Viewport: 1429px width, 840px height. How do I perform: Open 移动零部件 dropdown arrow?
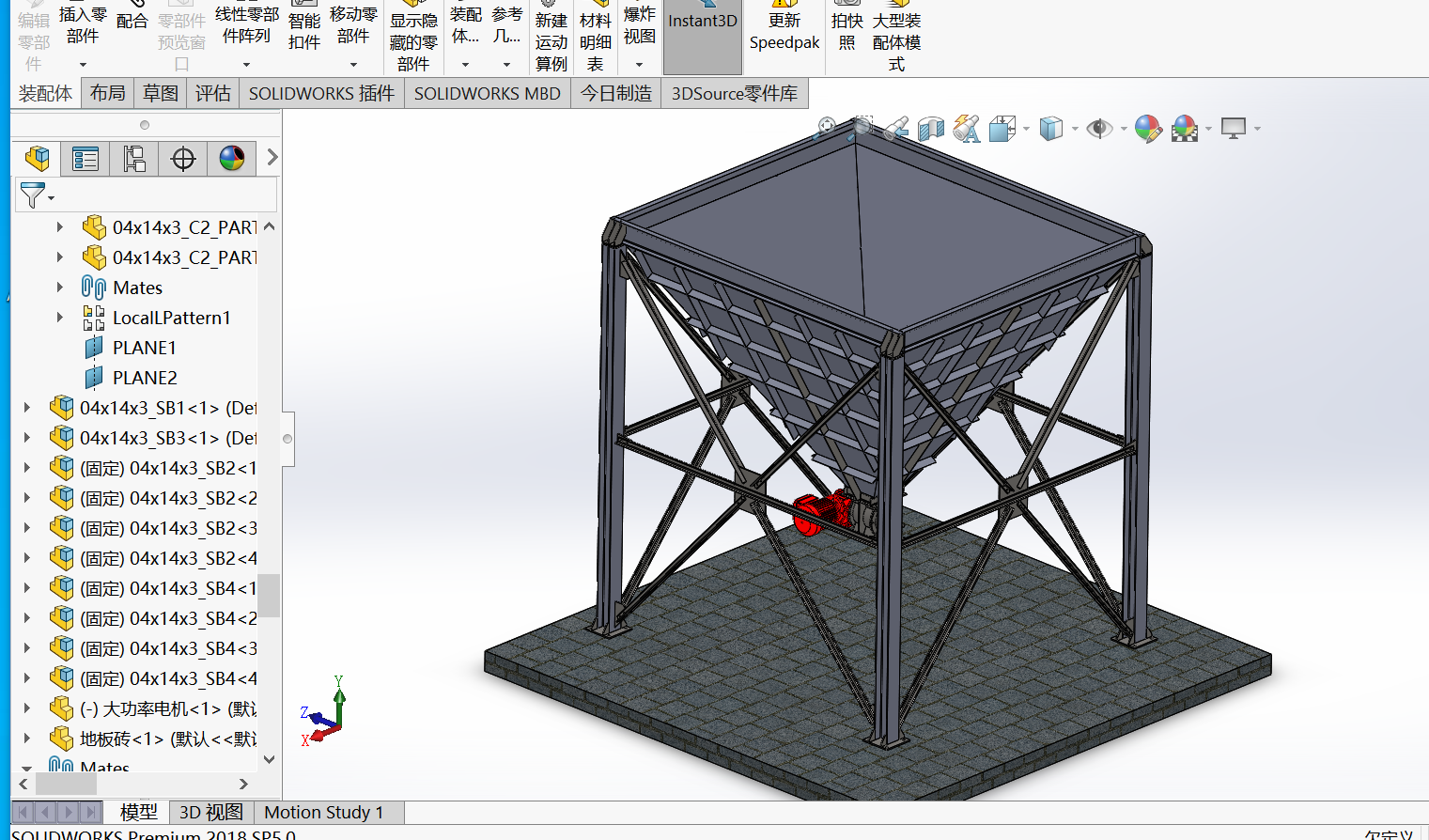coord(353,65)
